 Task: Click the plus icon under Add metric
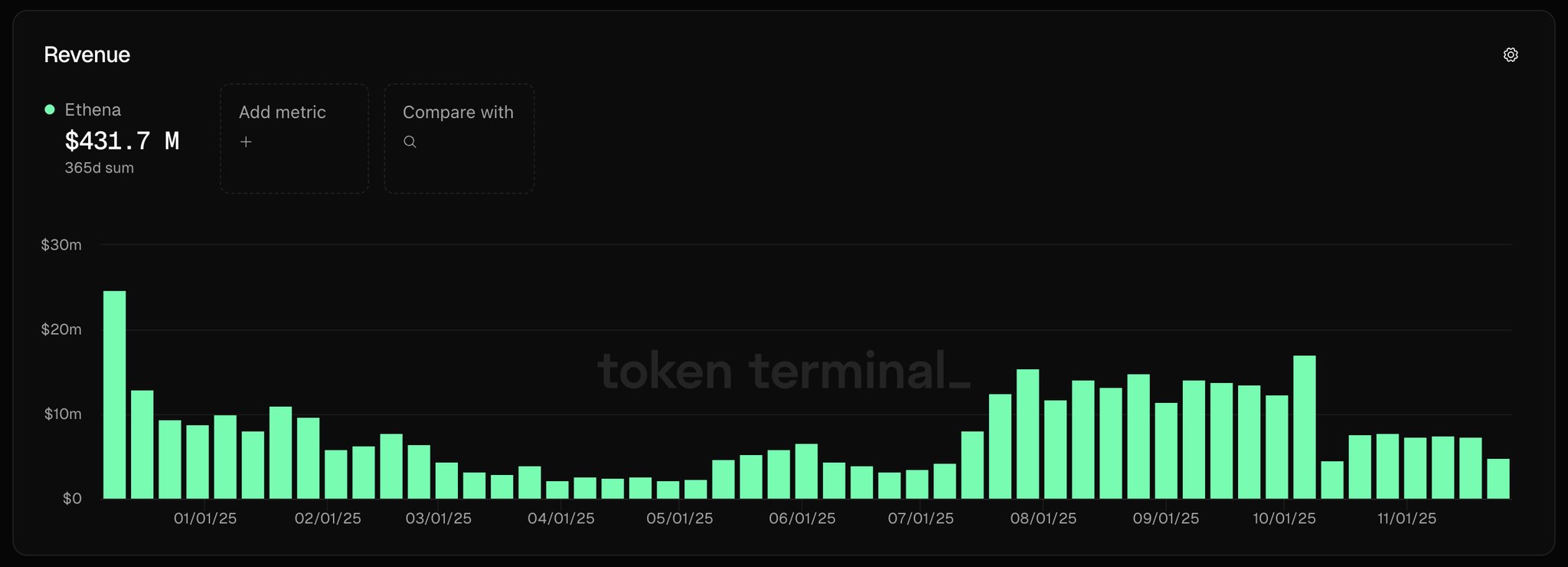pyautogui.click(x=246, y=142)
